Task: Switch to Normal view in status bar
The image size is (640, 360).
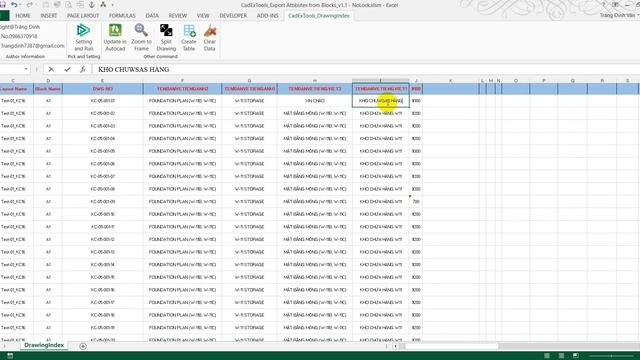Action: click(x=547, y=356)
